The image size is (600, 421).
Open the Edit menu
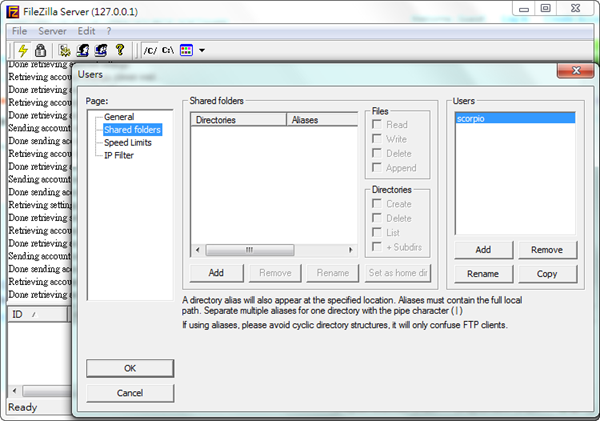click(86, 31)
